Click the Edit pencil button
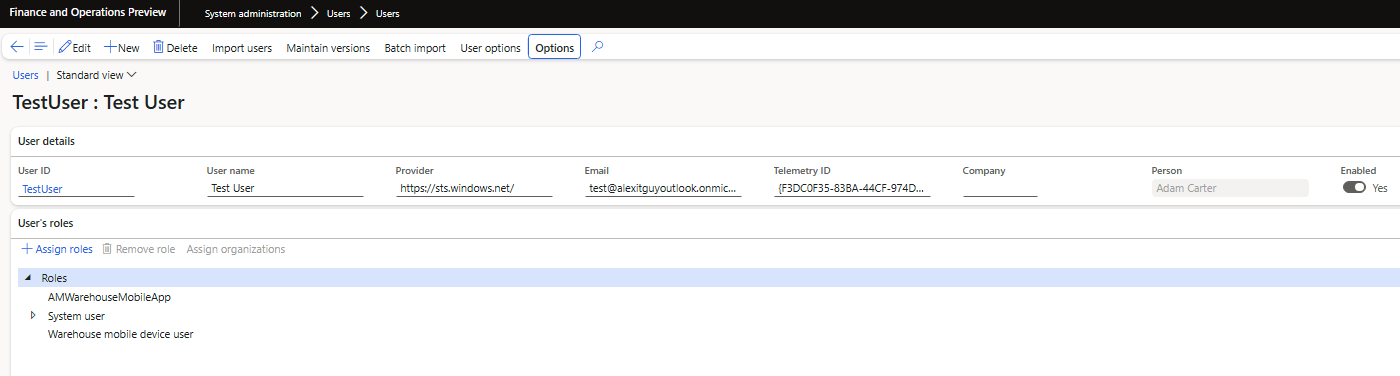The width and height of the screenshot is (1400, 376). coord(75,47)
